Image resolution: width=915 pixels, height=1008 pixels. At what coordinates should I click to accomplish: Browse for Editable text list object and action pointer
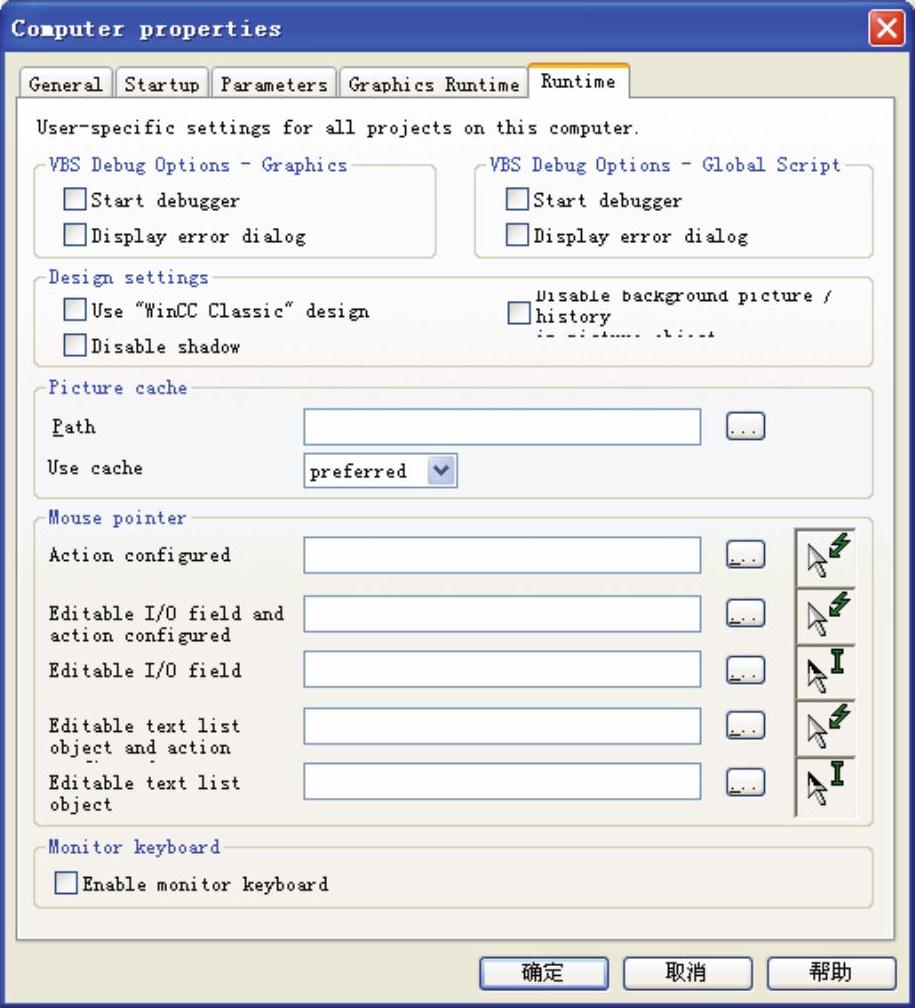pos(745,726)
